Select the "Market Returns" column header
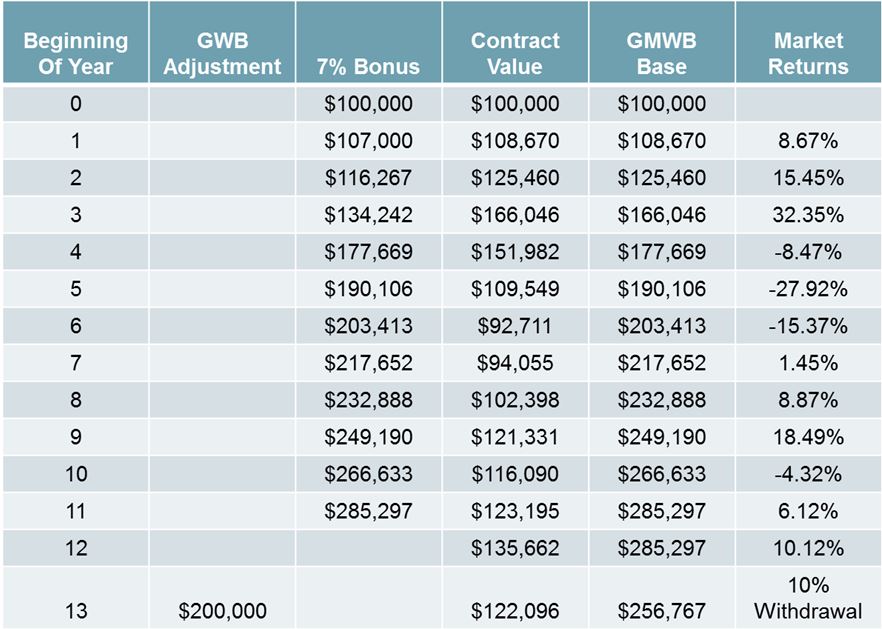Viewport: 882px width, 629px height. tap(809, 54)
